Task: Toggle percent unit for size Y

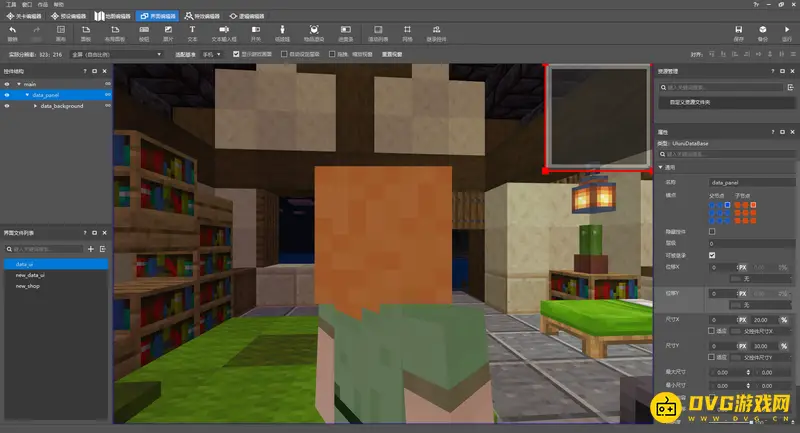Action: 784,346
